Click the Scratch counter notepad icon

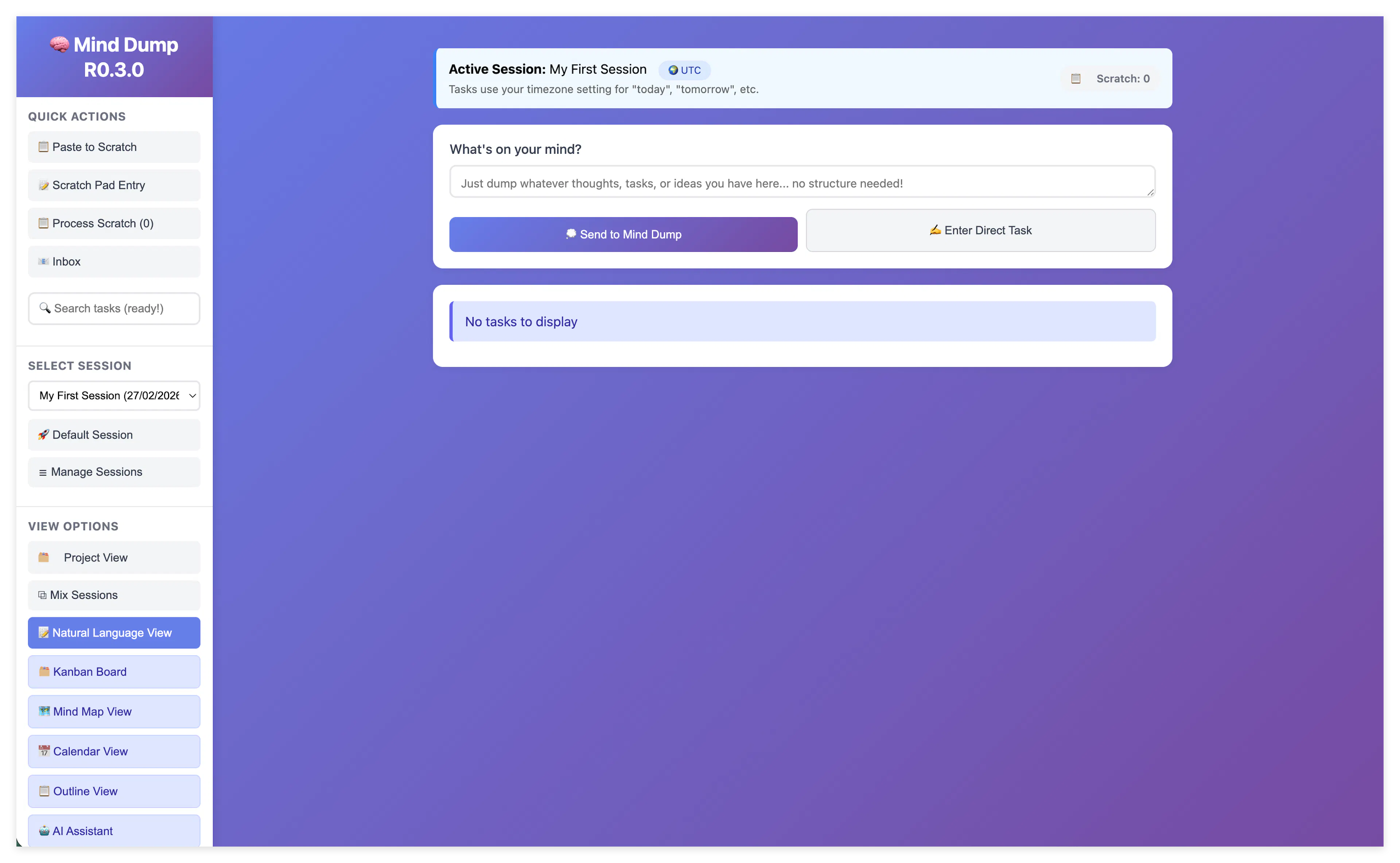coord(1076,79)
